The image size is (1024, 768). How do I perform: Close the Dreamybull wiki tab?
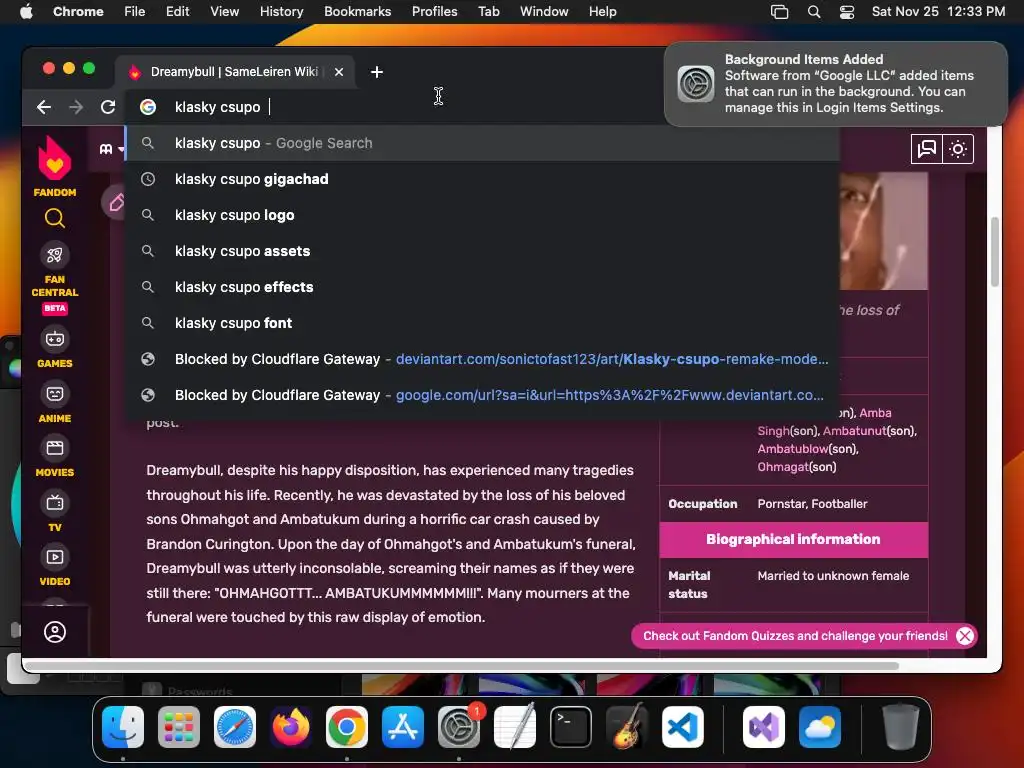[x=339, y=72]
